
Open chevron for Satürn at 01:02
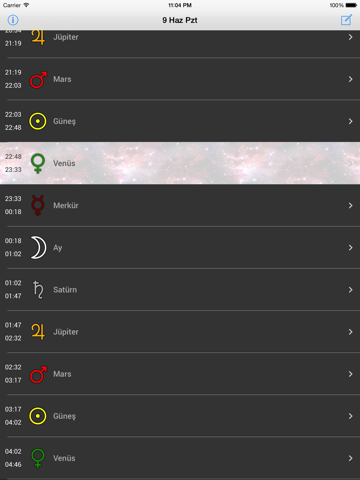tap(350, 290)
